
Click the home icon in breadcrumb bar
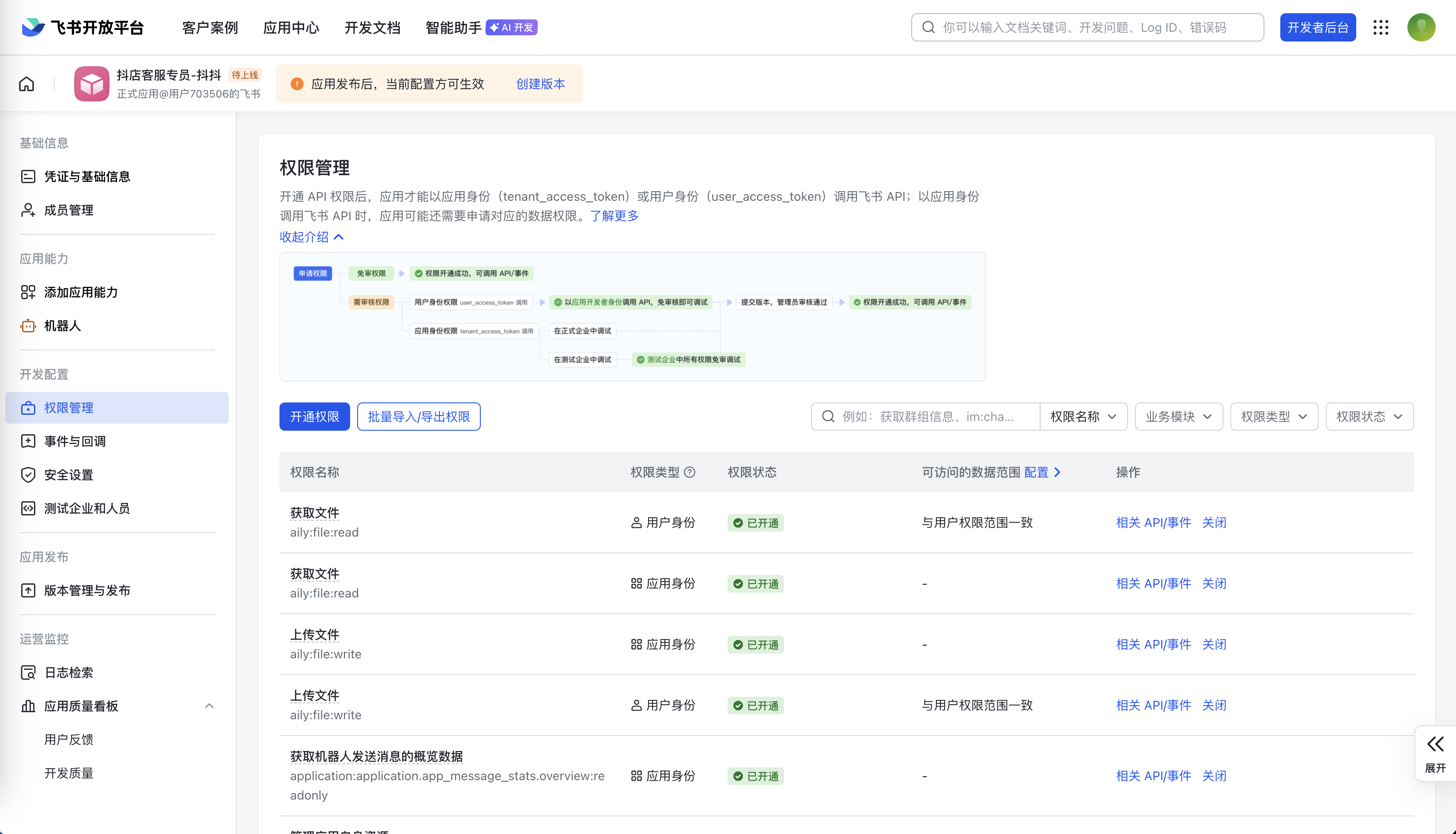pos(26,84)
